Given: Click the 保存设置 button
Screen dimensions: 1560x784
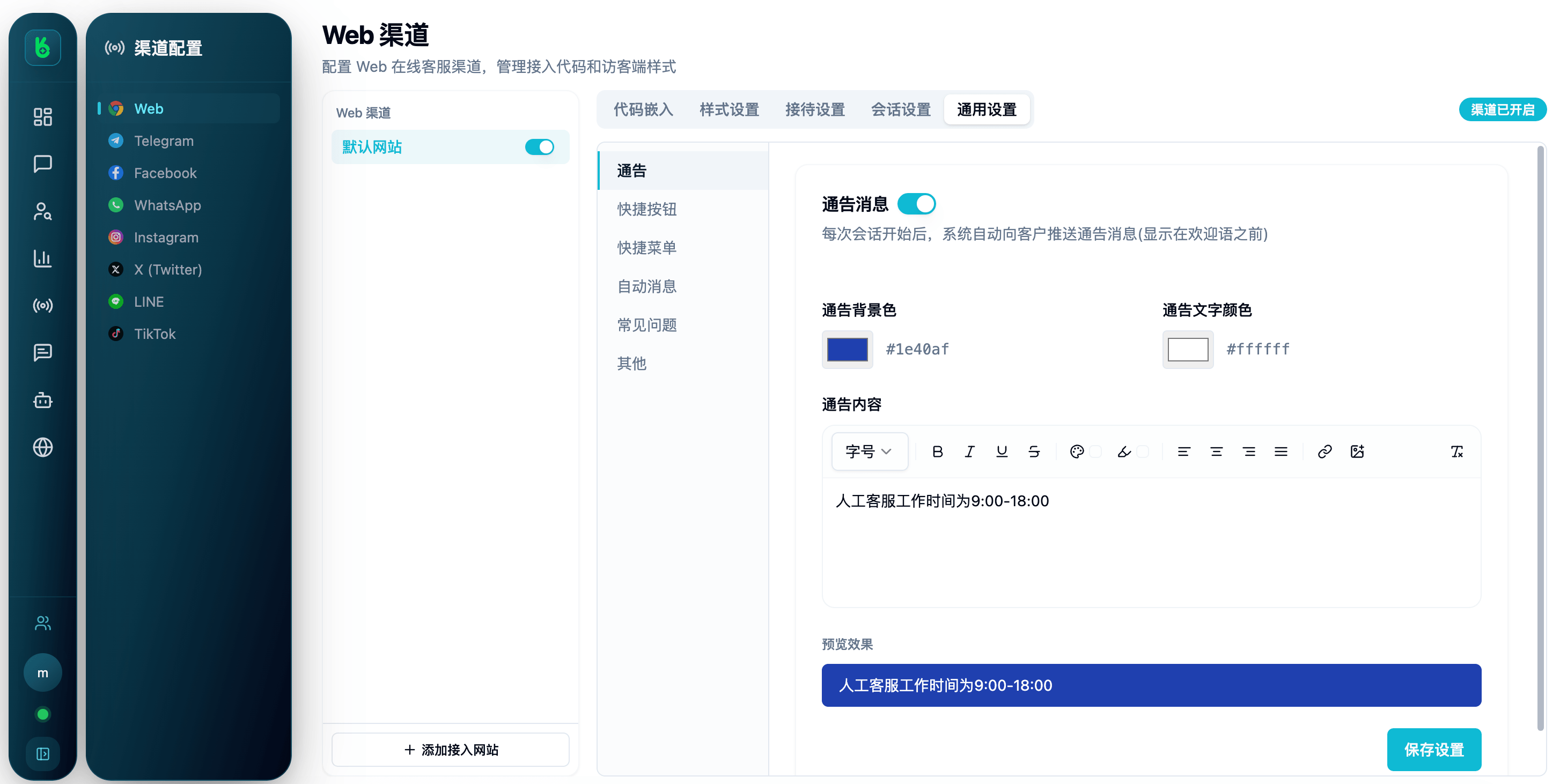Looking at the screenshot, I should click(1433, 750).
